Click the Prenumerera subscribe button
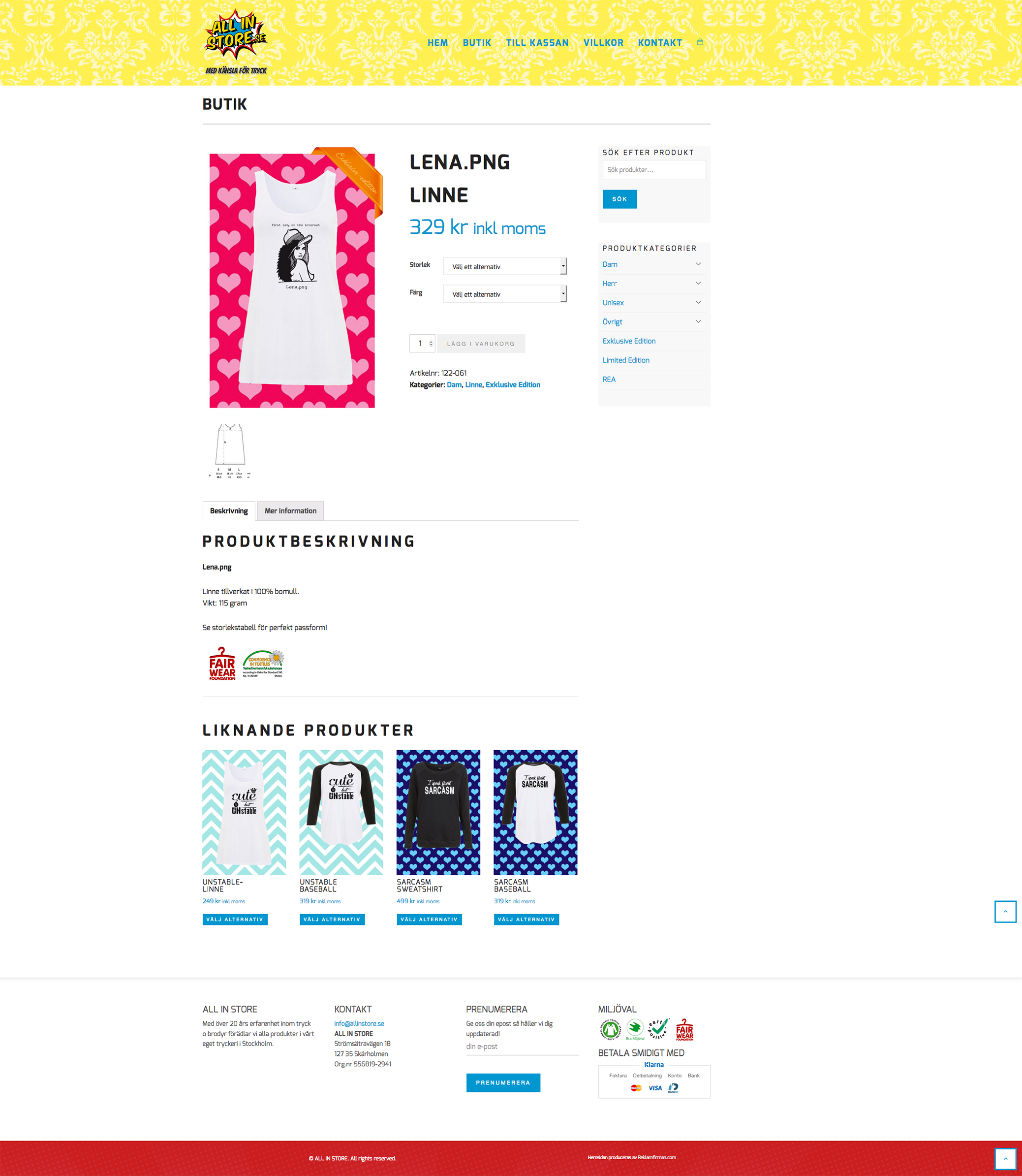The height and width of the screenshot is (1176, 1022). tap(503, 1082)
